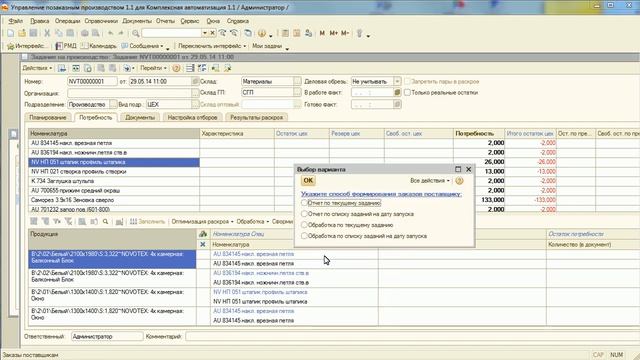
Task: Click the Open file folder icon
Action: [x=22, y=33]
